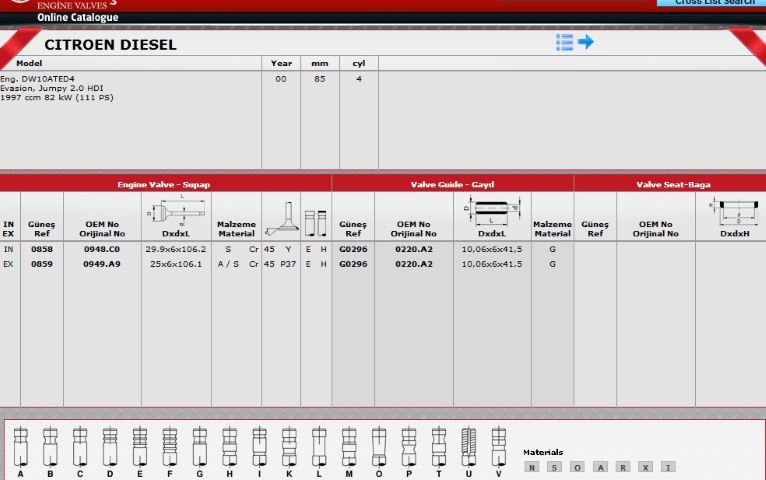Image resolution: width=766 pixels, height=480 pixels.
Task: Select material swatch X
Action: [x=646, y=467]
